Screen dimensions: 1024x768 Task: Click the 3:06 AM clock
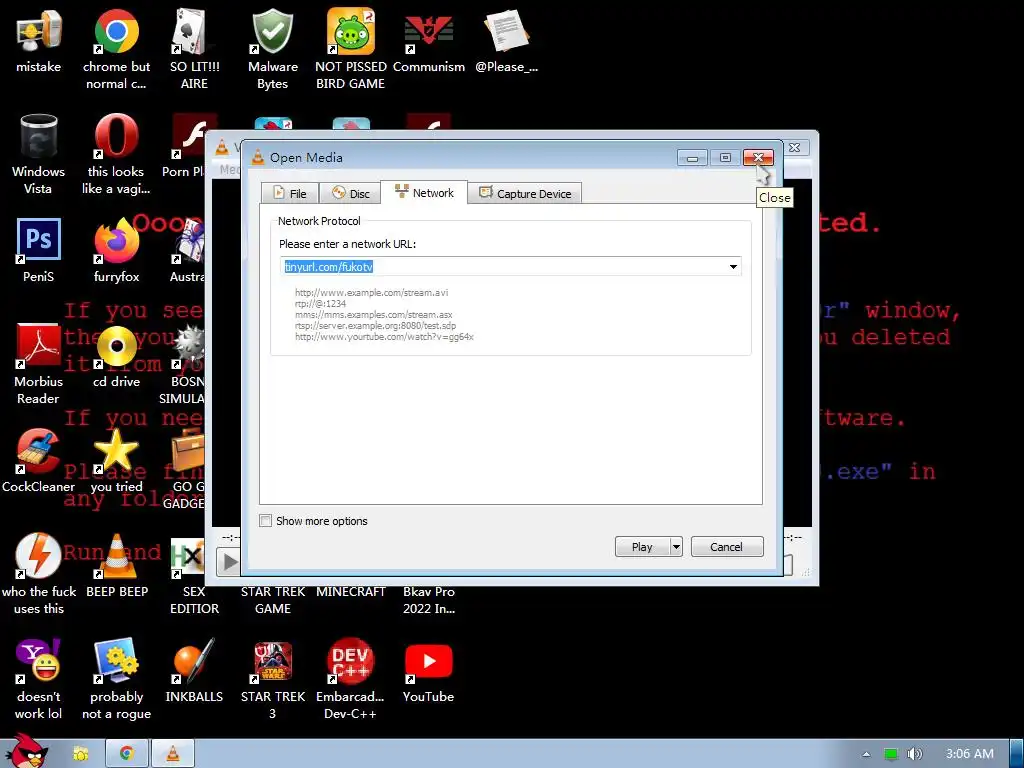point(970,754)
